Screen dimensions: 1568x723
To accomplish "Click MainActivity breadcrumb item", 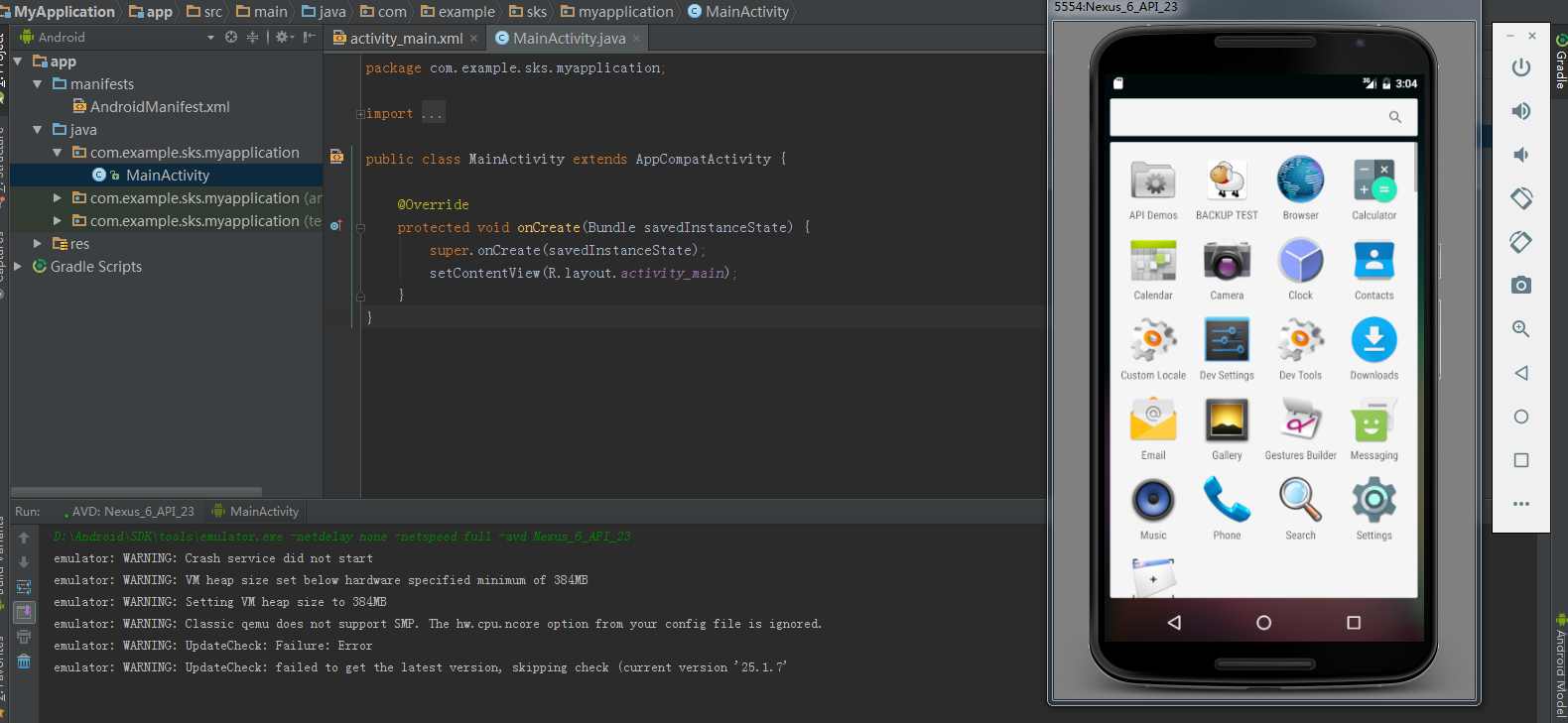I will coord(738,12).
